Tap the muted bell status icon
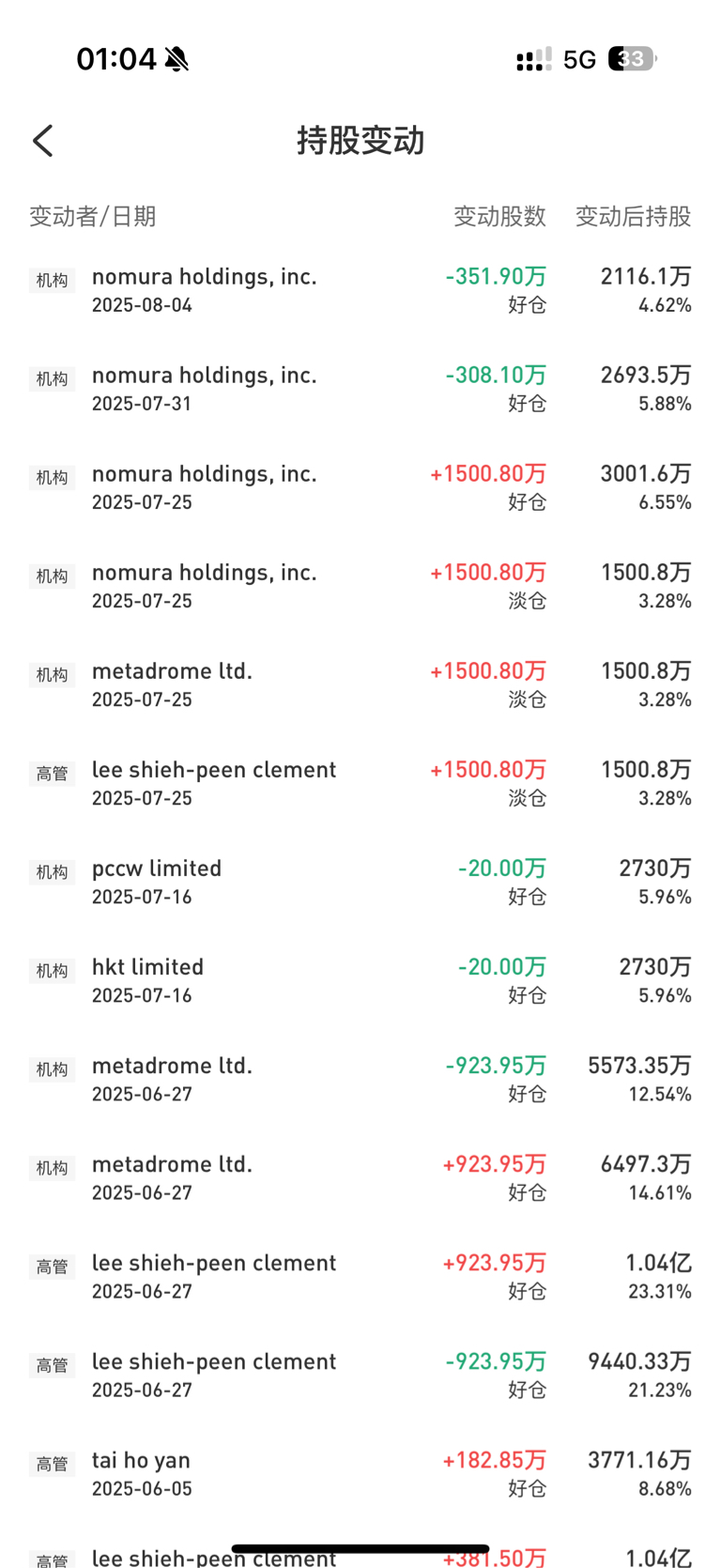This screenshot has height=1568, width=721. pyautogui.click(x=176, y=59)
